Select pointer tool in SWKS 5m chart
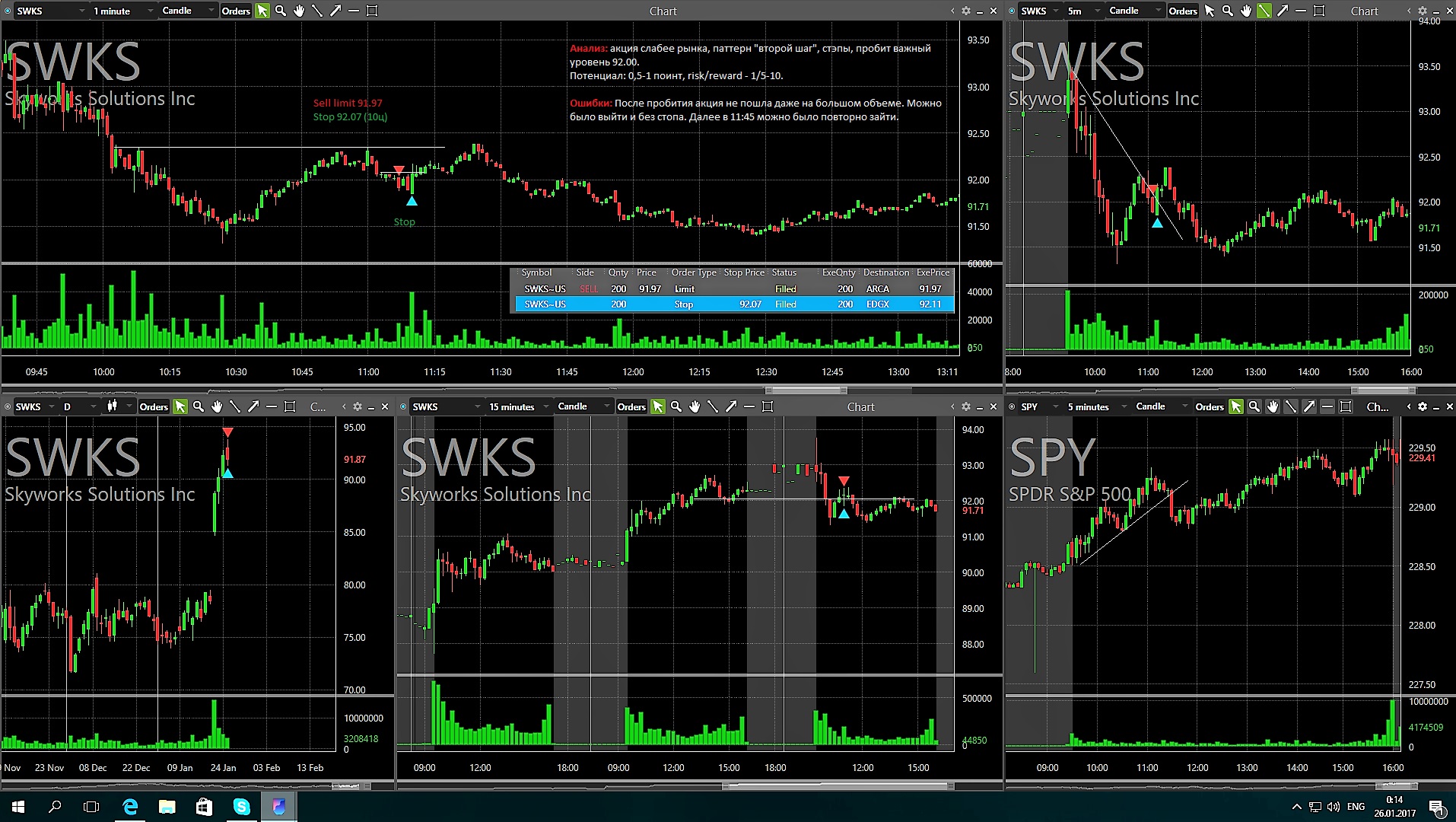Viewport: 1456px width, 822px height. coord(1210,11)
